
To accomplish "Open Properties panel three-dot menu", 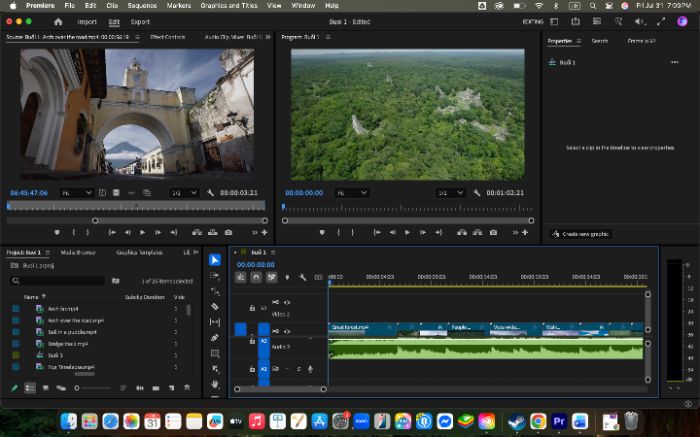I will (675, 62).
